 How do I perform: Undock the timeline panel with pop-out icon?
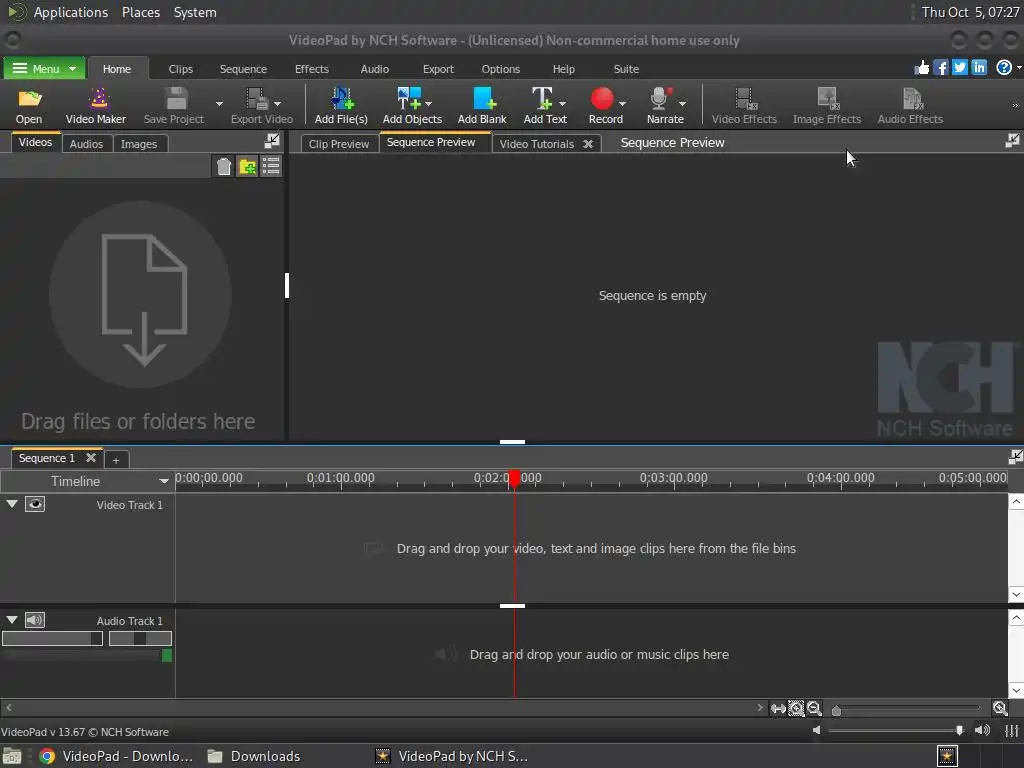point(1015,457)
